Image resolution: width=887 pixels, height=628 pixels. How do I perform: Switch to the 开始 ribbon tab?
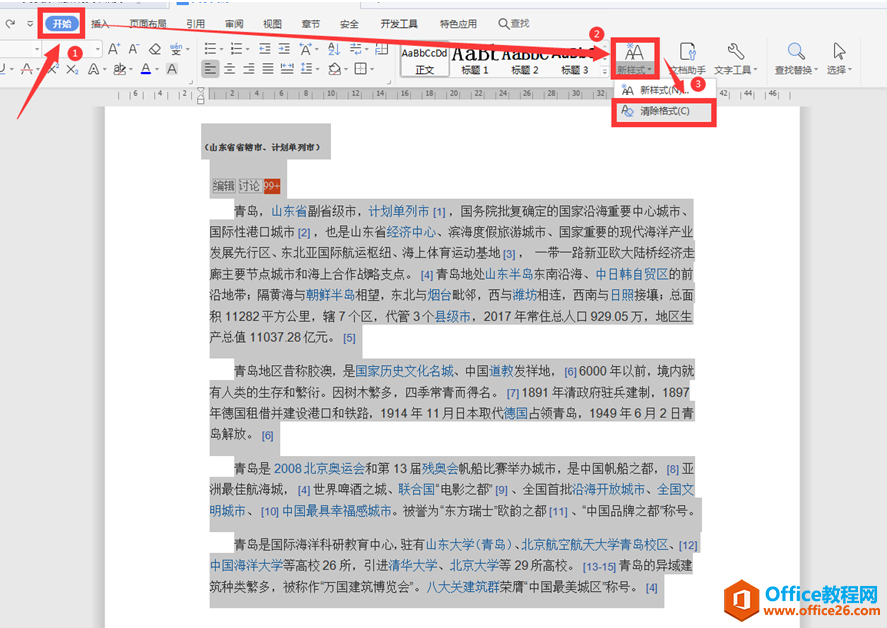pos(62,24)
